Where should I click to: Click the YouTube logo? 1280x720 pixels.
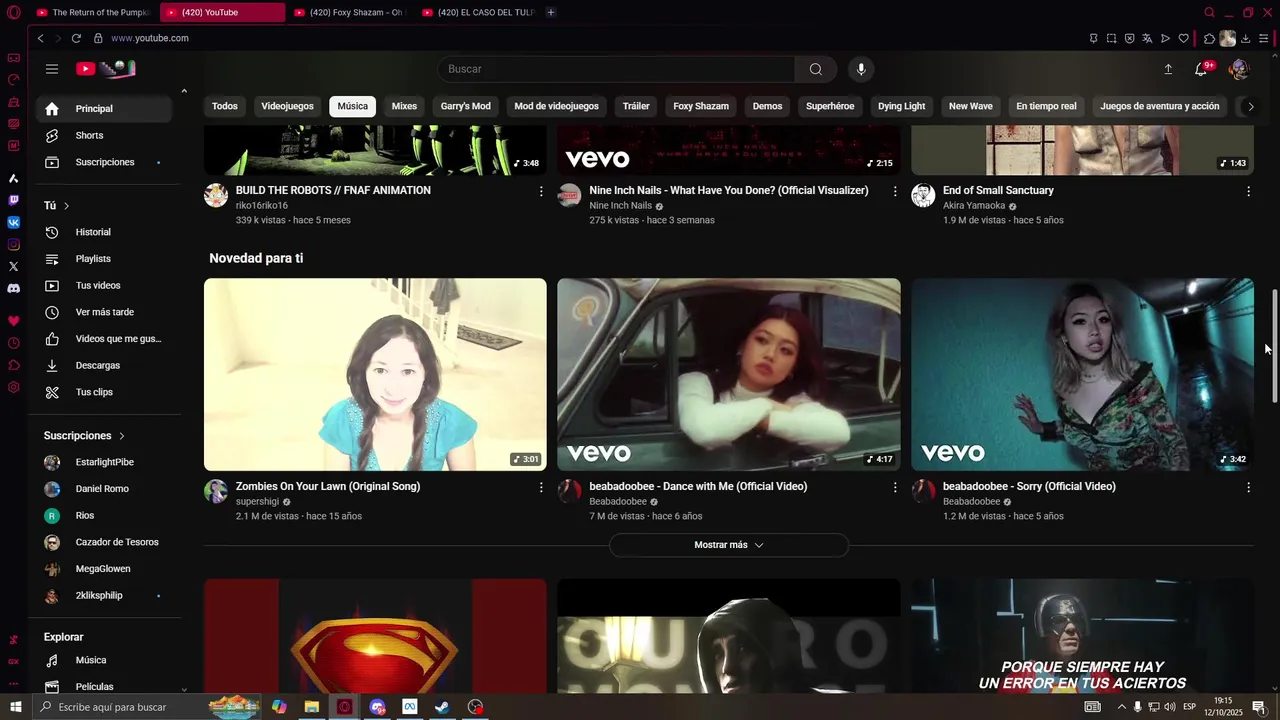tap(106, 69)
